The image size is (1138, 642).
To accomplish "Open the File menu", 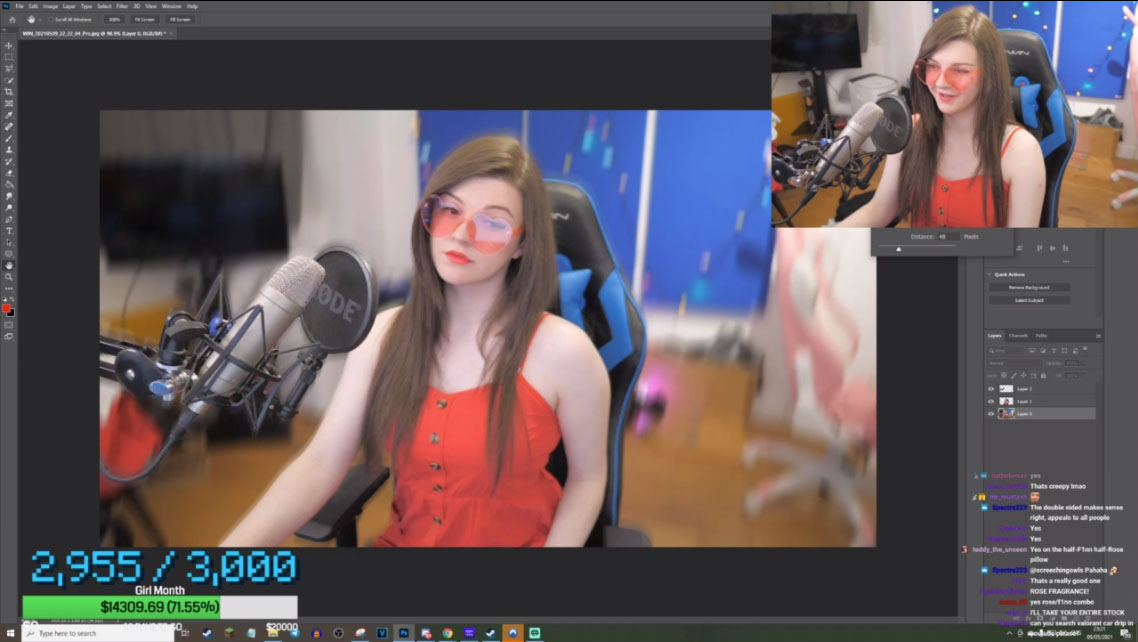I will click(20, 6).
